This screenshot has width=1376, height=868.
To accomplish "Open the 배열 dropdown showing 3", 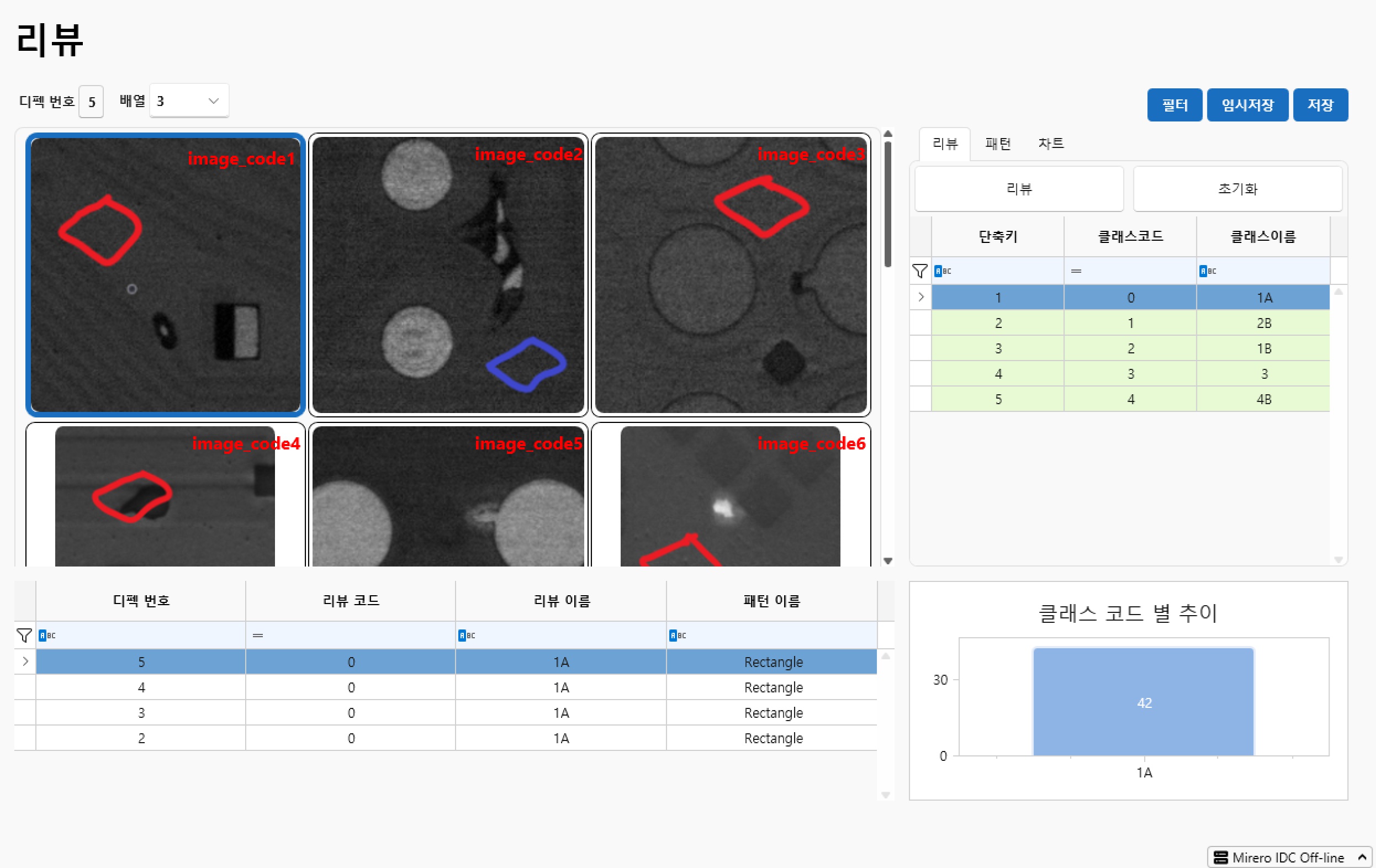I will coord(189,101).
